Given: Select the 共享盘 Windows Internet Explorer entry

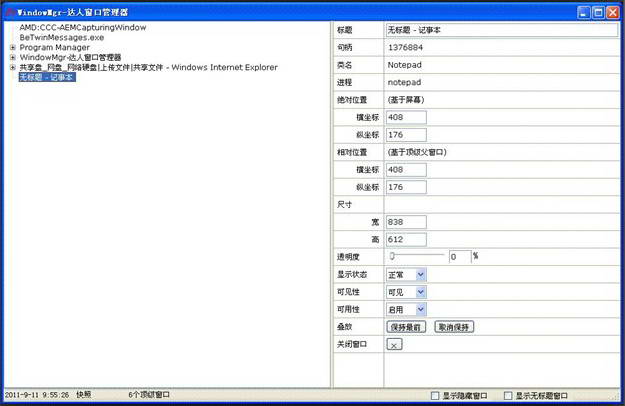Looking at the screenshot, I should click(x=149, y=67).
